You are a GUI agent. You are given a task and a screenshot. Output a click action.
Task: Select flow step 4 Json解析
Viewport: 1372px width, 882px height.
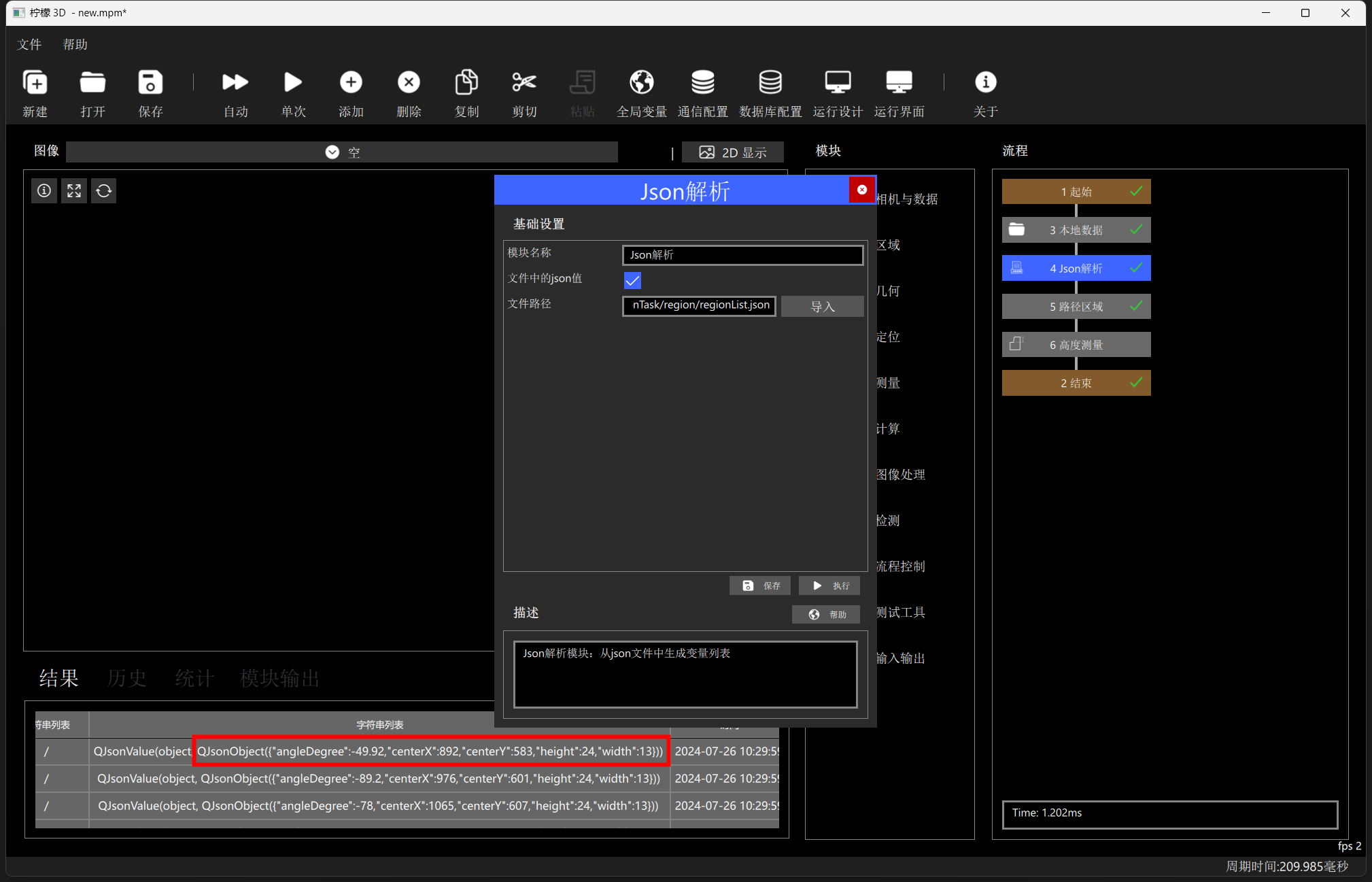(x=1076, y=268)
